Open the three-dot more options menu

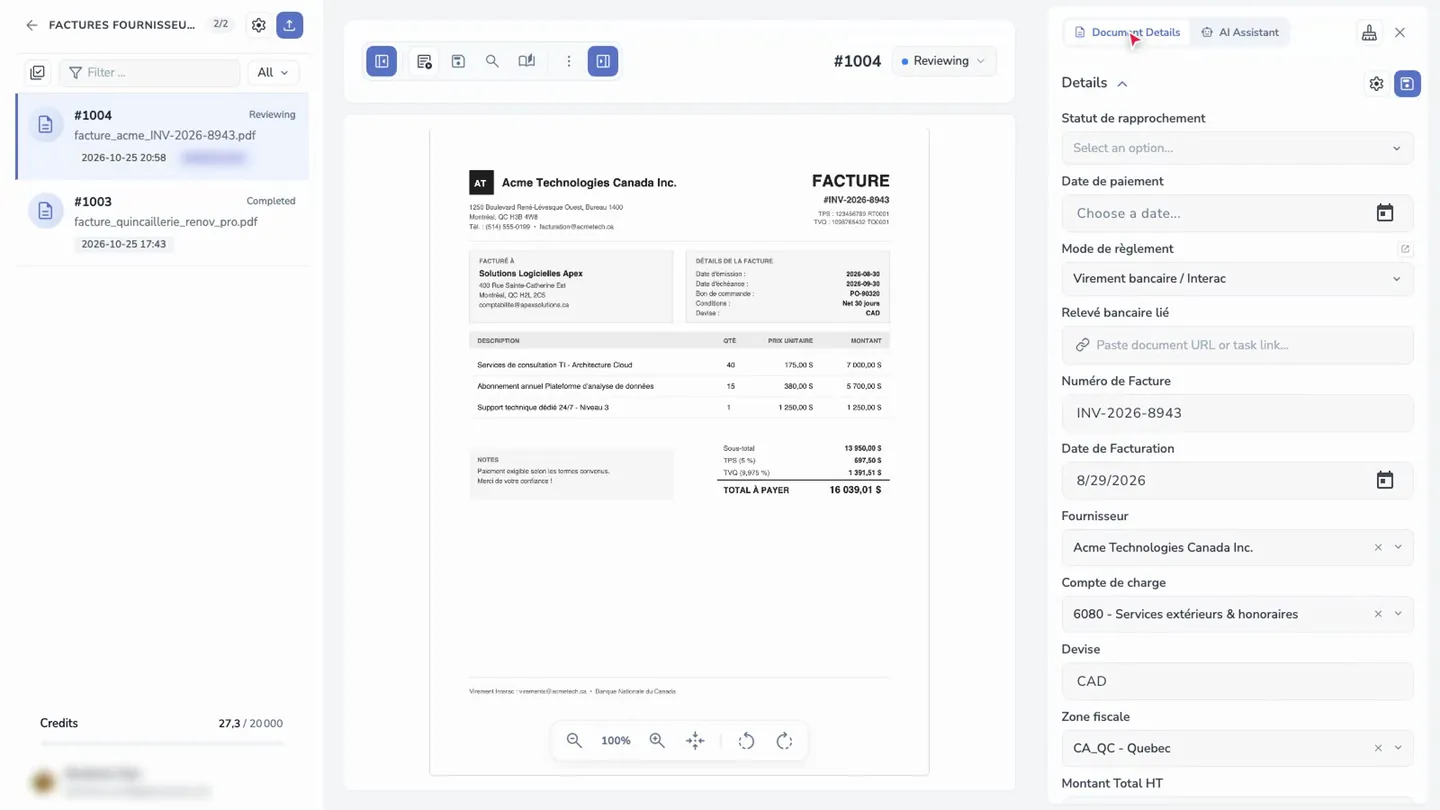569,61
